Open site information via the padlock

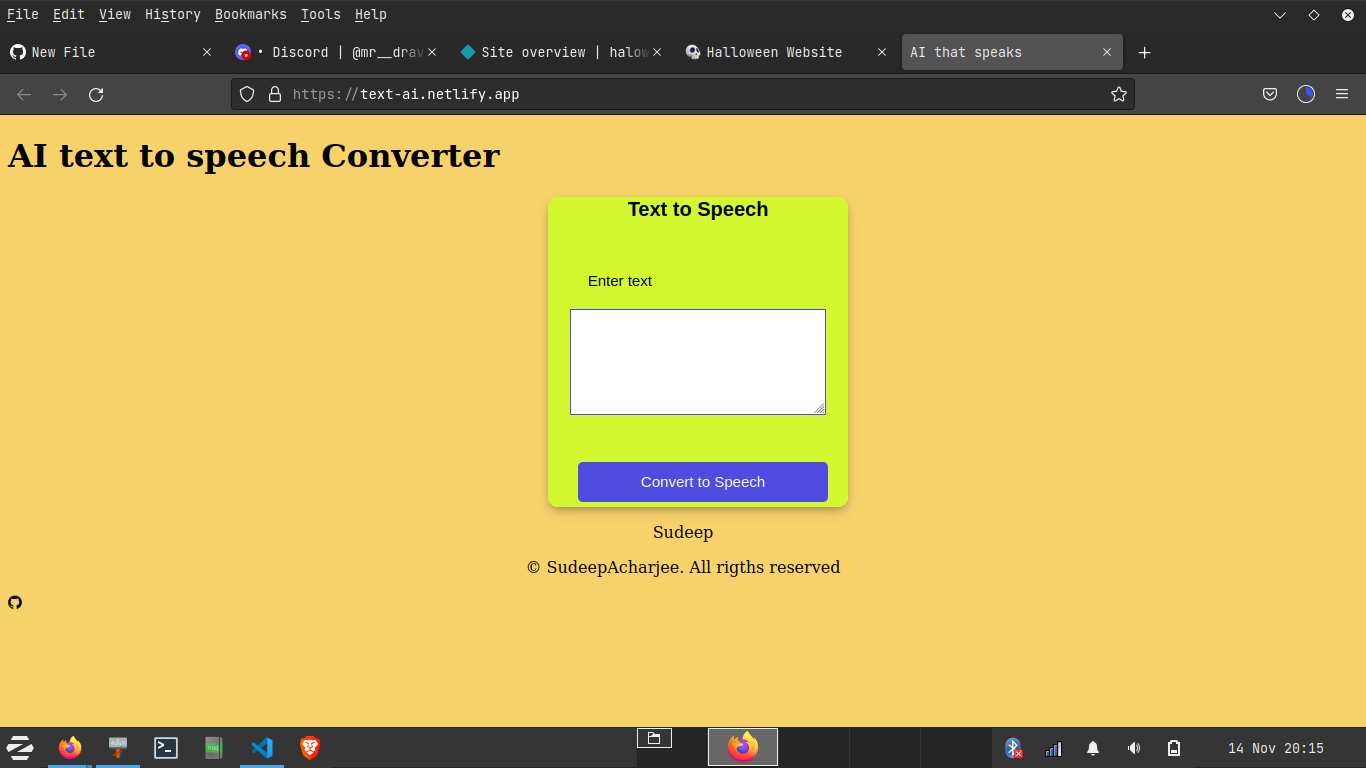pyautogui.click(x=275, y=94)
